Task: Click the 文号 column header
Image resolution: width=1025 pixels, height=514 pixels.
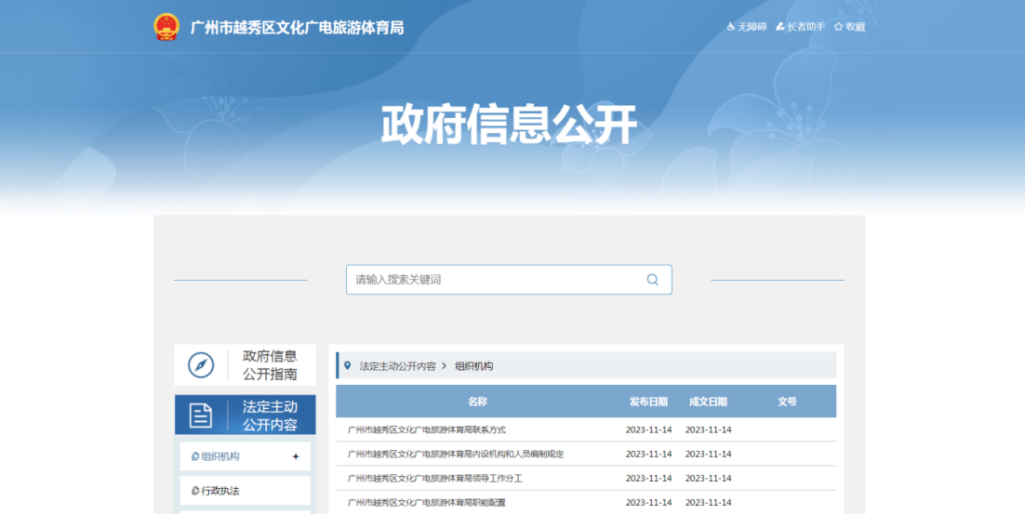Action: [787, 402]
